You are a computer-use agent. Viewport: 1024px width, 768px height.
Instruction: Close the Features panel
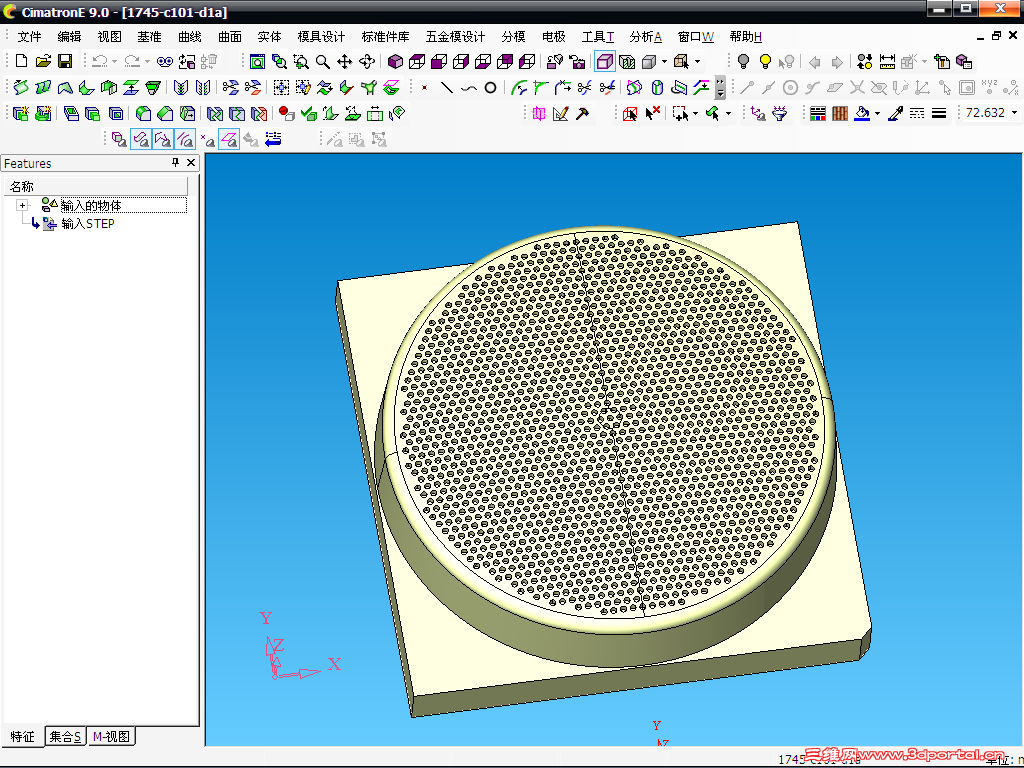tap(191, 163)
